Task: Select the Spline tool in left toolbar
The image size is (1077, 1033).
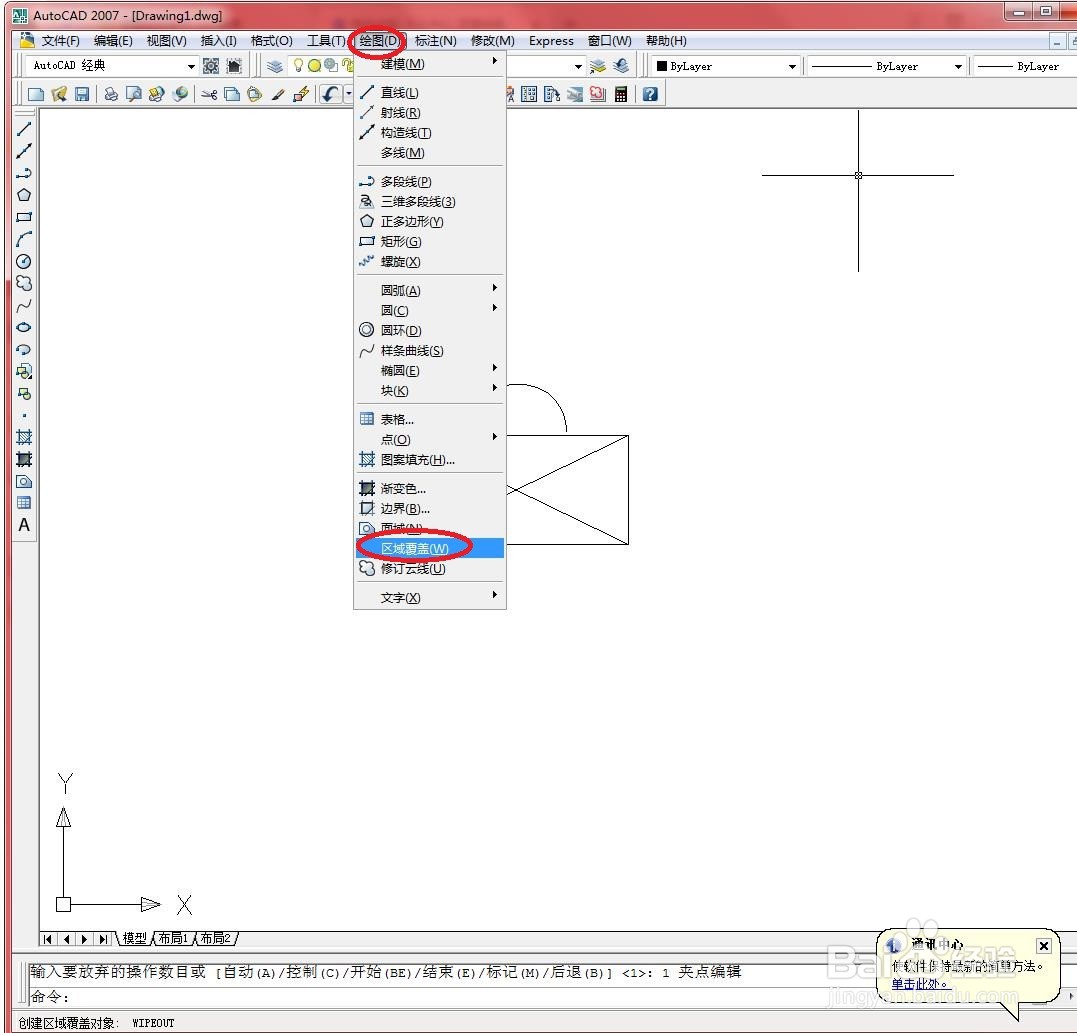Action: click(24, 306)
